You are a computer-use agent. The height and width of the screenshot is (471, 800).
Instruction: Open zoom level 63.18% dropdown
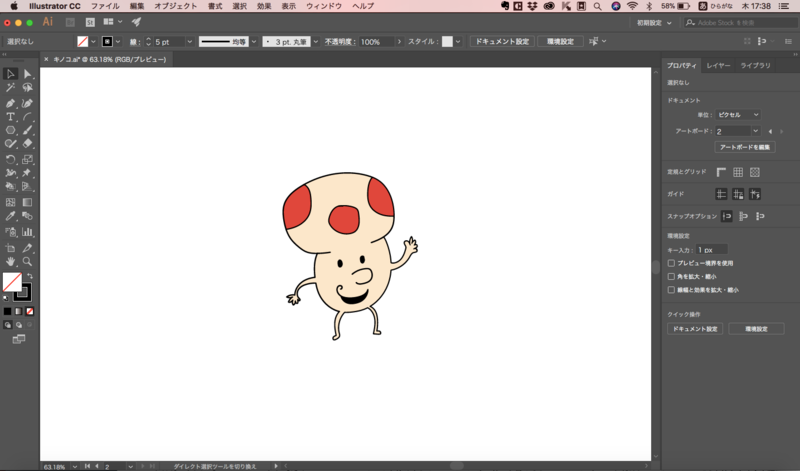pos(74,466)
